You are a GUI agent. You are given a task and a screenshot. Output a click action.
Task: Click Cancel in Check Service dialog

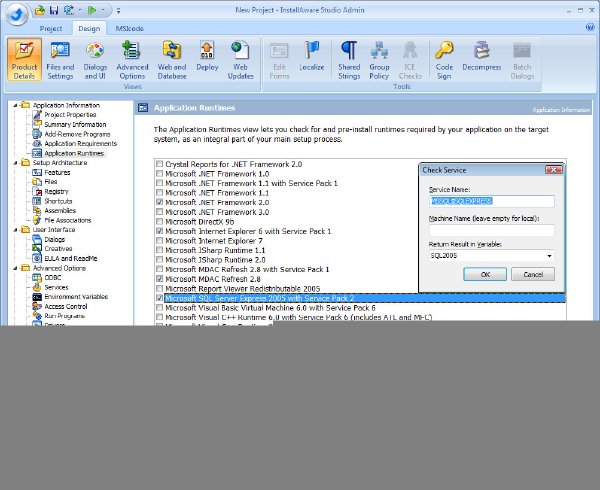click(x=533, y=275)
